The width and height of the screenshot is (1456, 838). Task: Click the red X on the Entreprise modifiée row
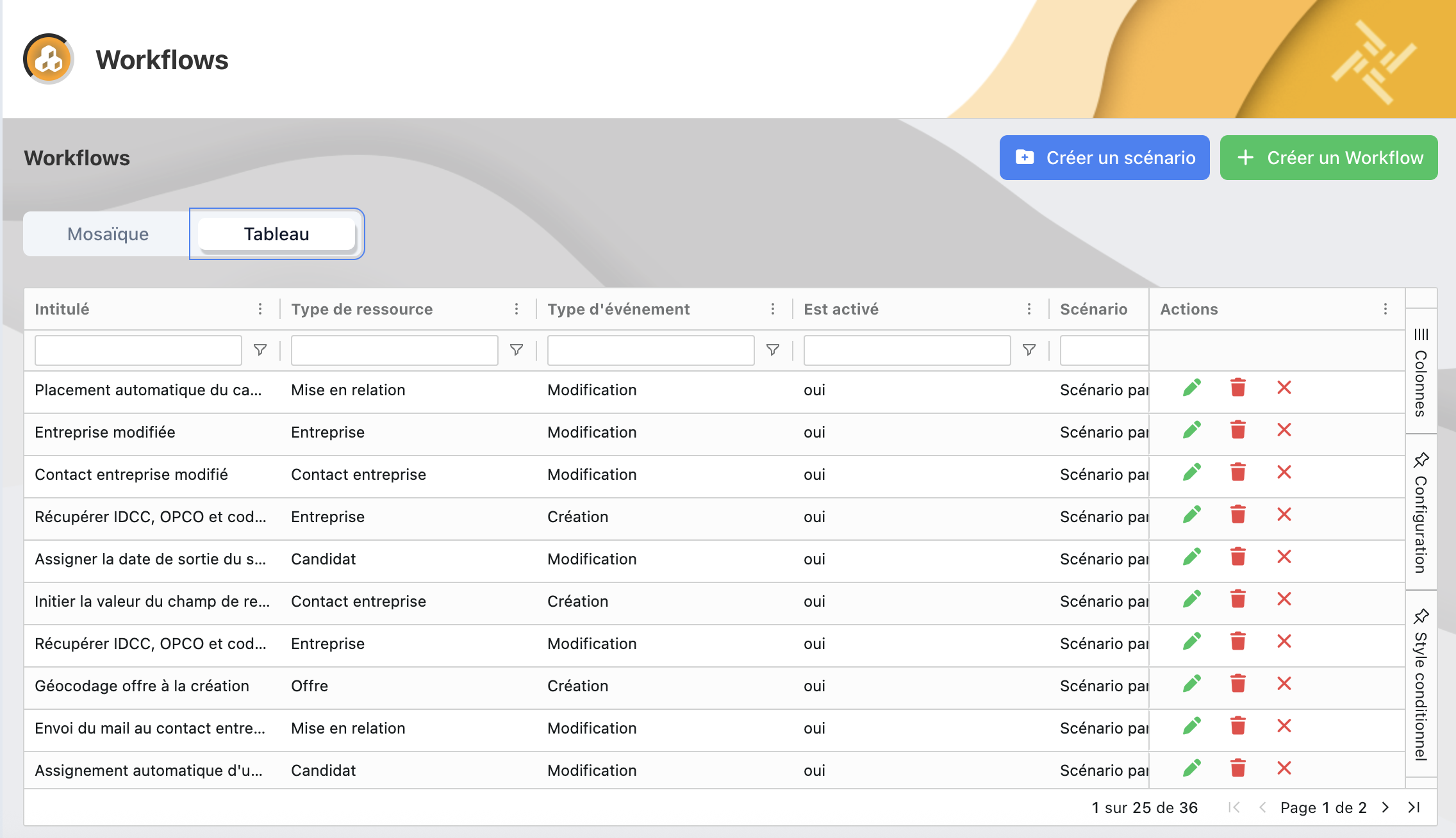1284,431
